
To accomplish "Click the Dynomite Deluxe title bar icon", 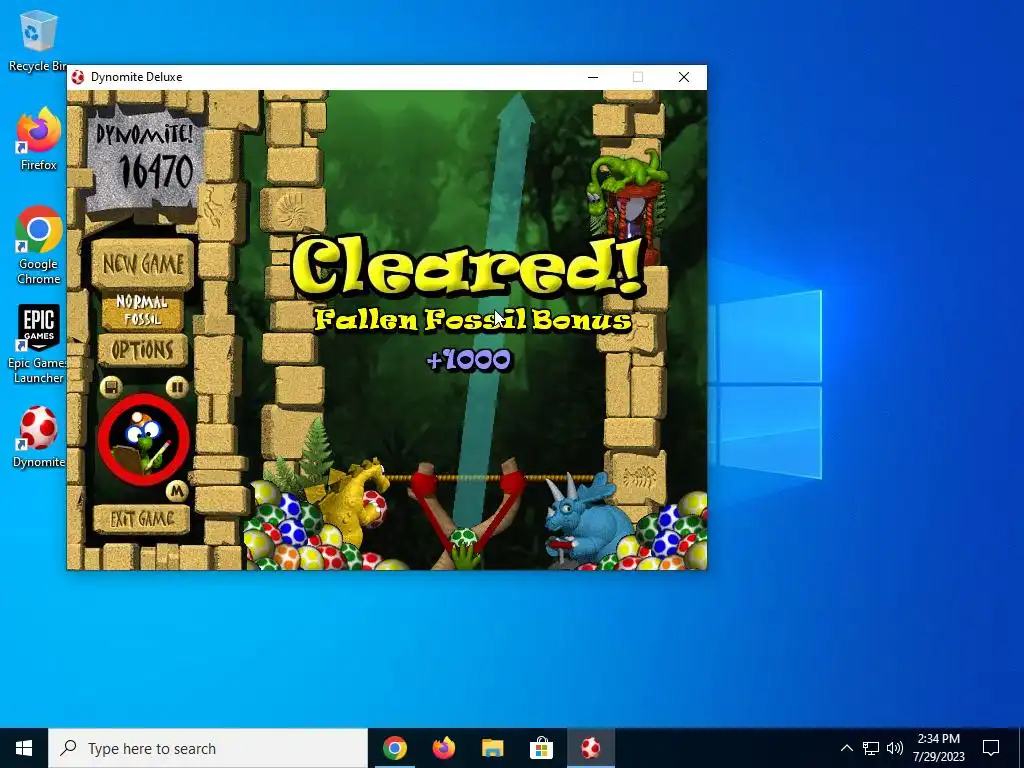I will (78, 77).
